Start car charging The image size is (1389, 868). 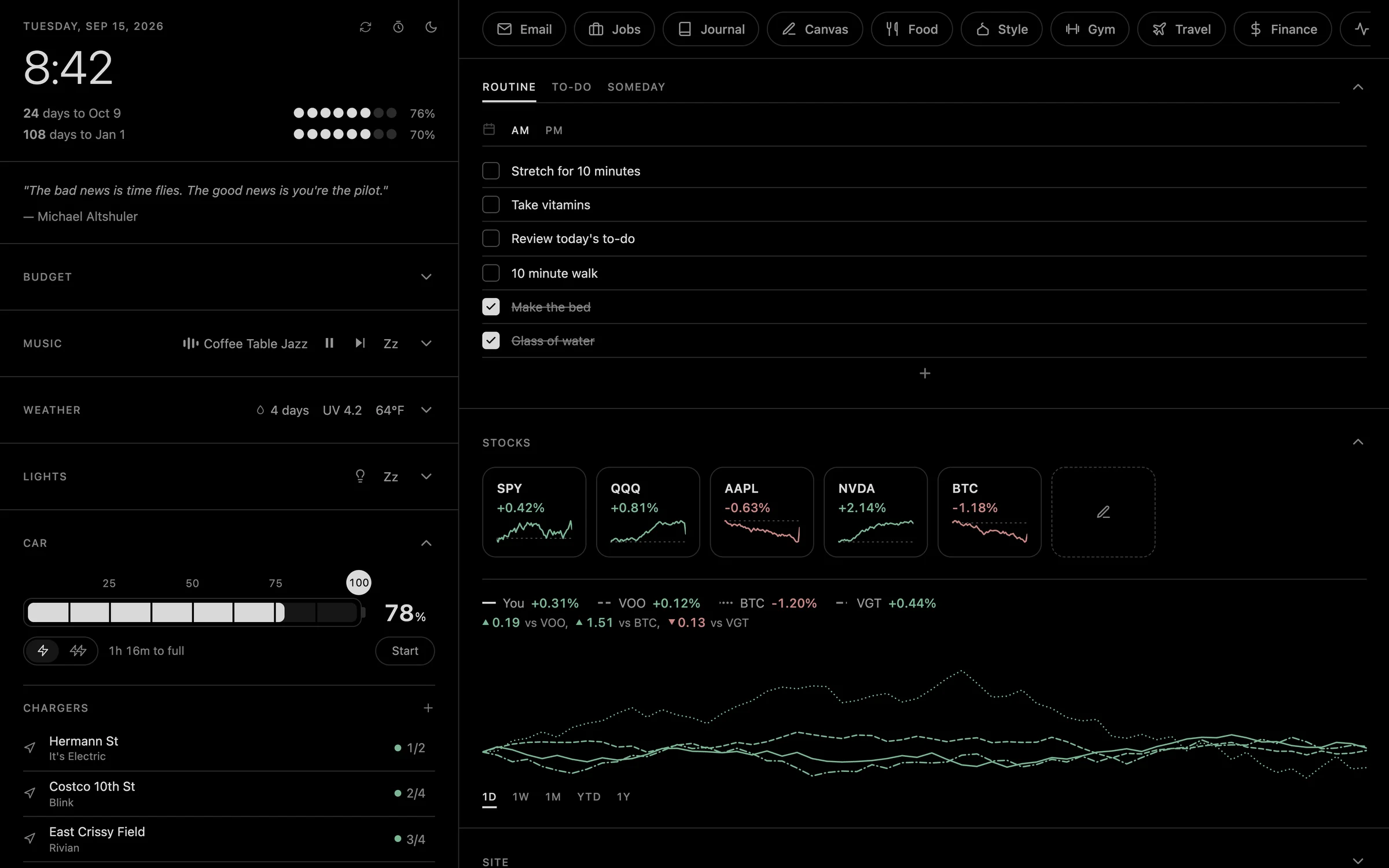click(x=405, y=651)
